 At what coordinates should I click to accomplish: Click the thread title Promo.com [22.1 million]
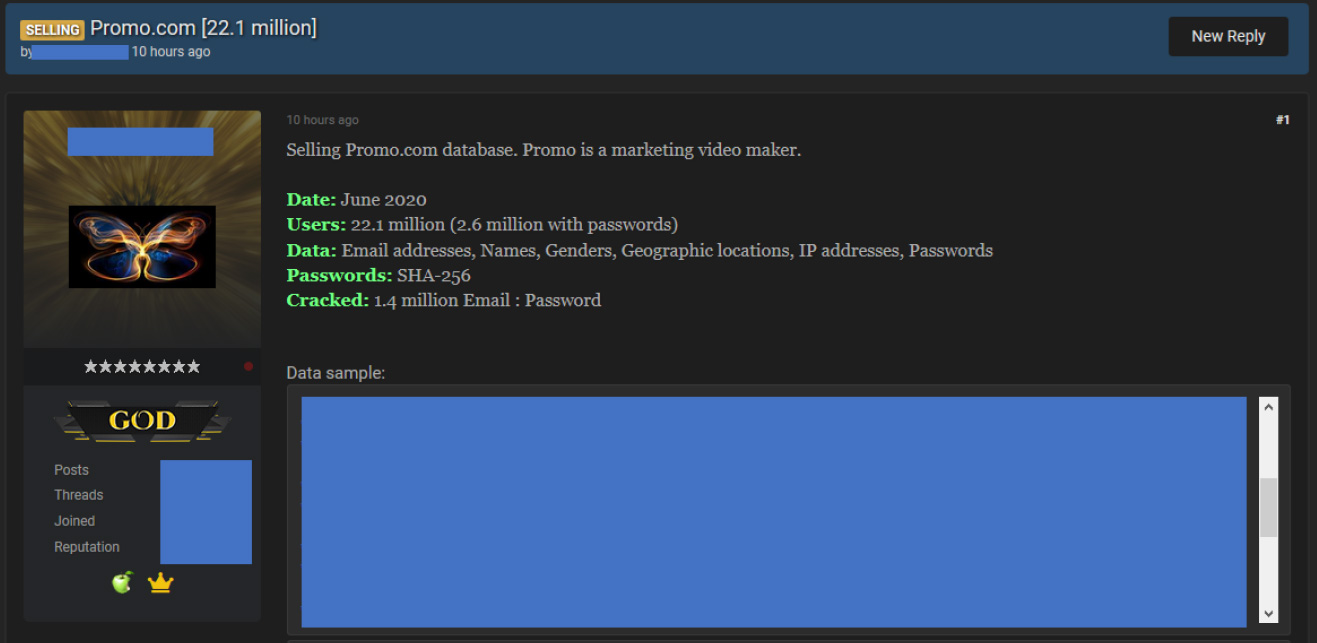pyautogui.click(x=203, y=28)
